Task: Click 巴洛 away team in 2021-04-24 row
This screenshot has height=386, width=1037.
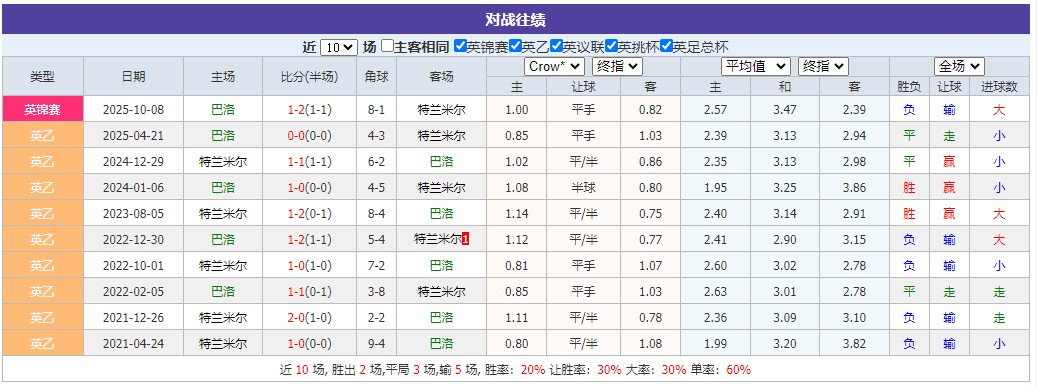Action: 441,344
